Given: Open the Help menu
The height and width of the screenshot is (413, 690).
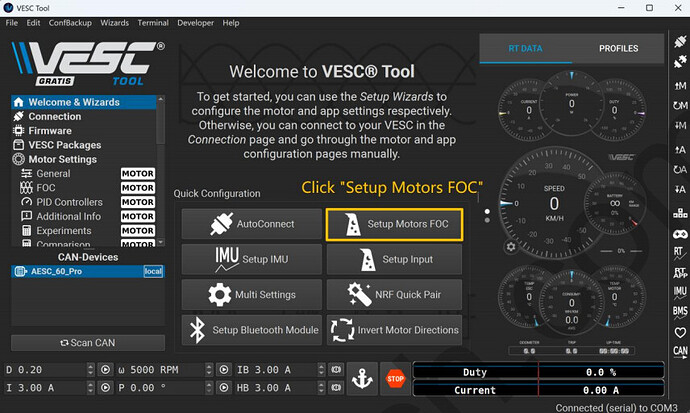Looking at the screenshot, I should point(231,23).
